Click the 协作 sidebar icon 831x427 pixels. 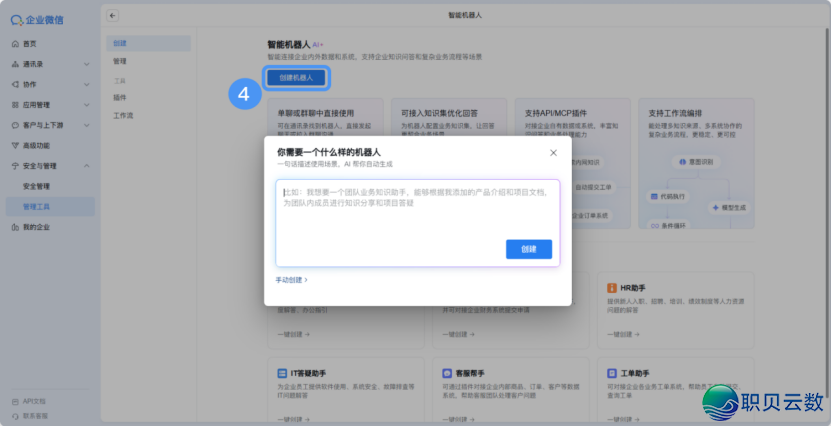[x=15, y=85]
